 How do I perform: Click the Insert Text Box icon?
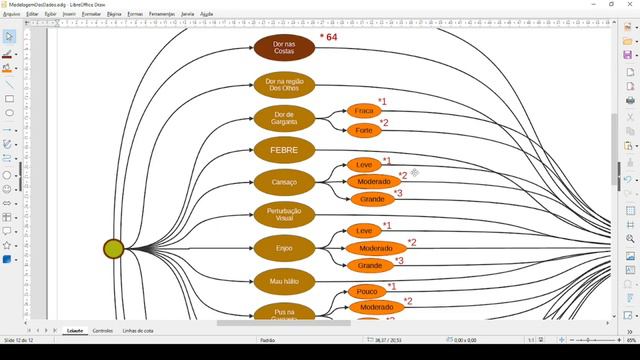point(630,270)
